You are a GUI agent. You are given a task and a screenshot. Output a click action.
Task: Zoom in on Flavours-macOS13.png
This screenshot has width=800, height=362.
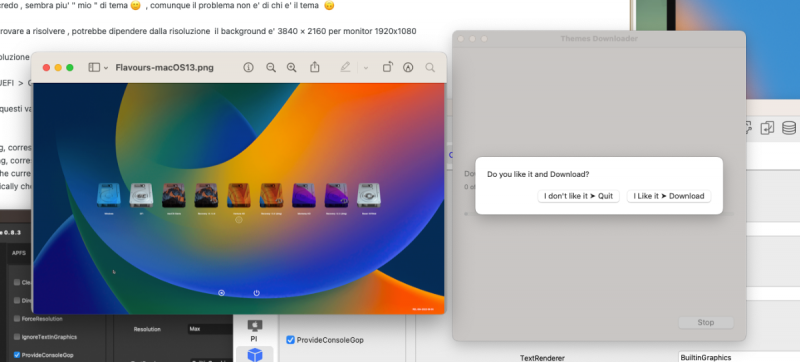click(291, 67)
